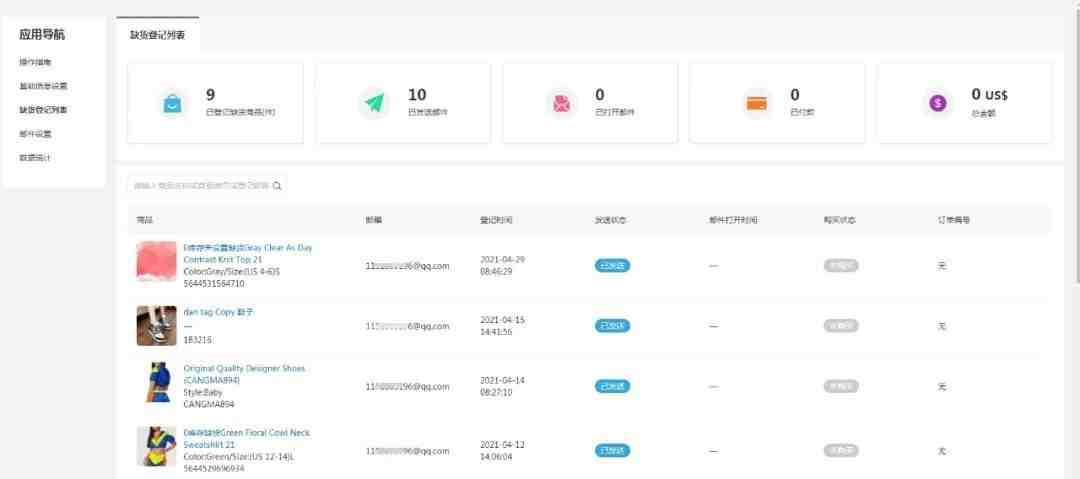Viewport: 1080px width, 479px height.
Task: Click the magnifier icon in search box
Action: tap(277, 185)
